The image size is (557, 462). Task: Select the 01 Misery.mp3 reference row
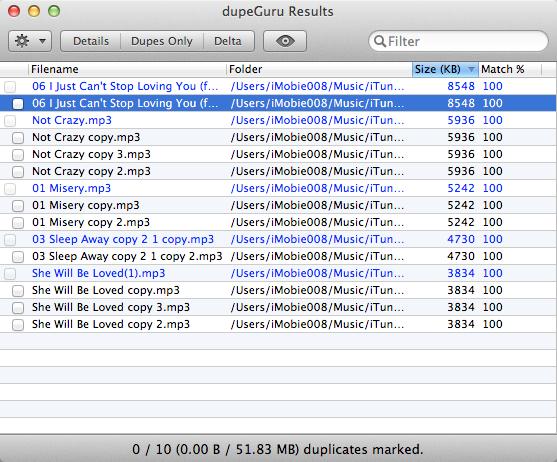click(x=278, y=188)
